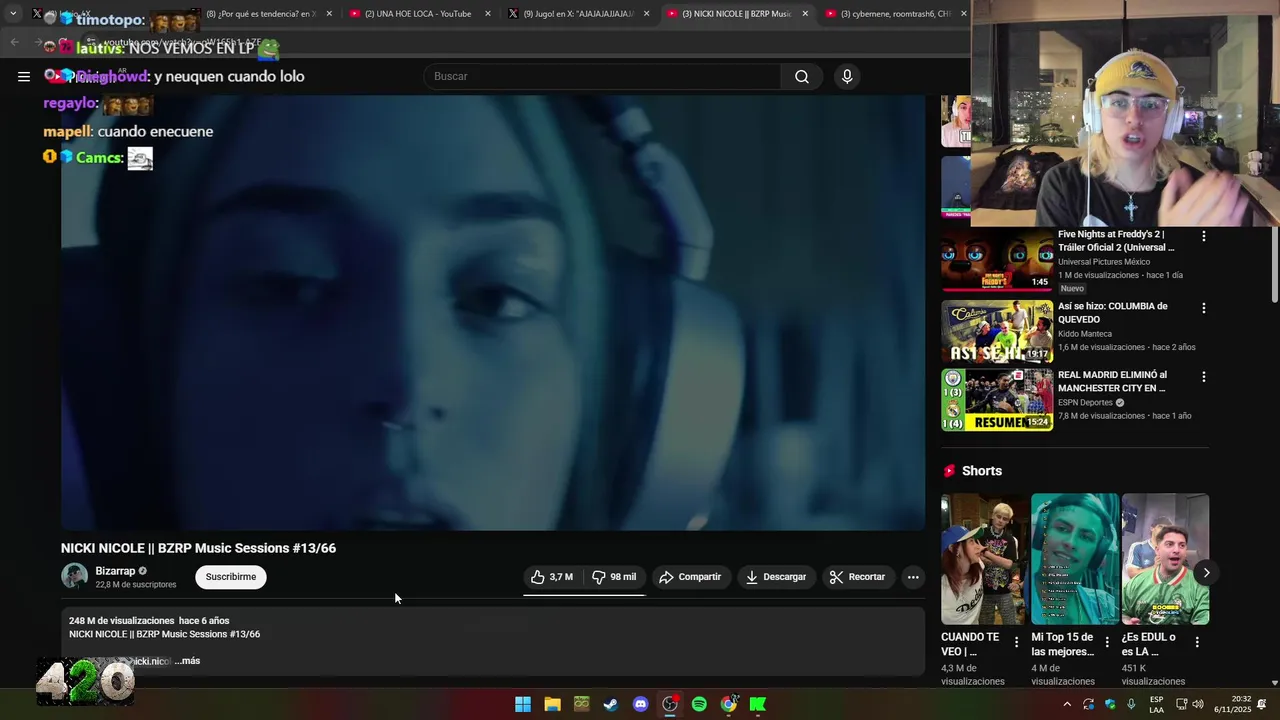Expand description with ...más
This screenshot has width=1280, height=720.
click(x=187, y=661)
